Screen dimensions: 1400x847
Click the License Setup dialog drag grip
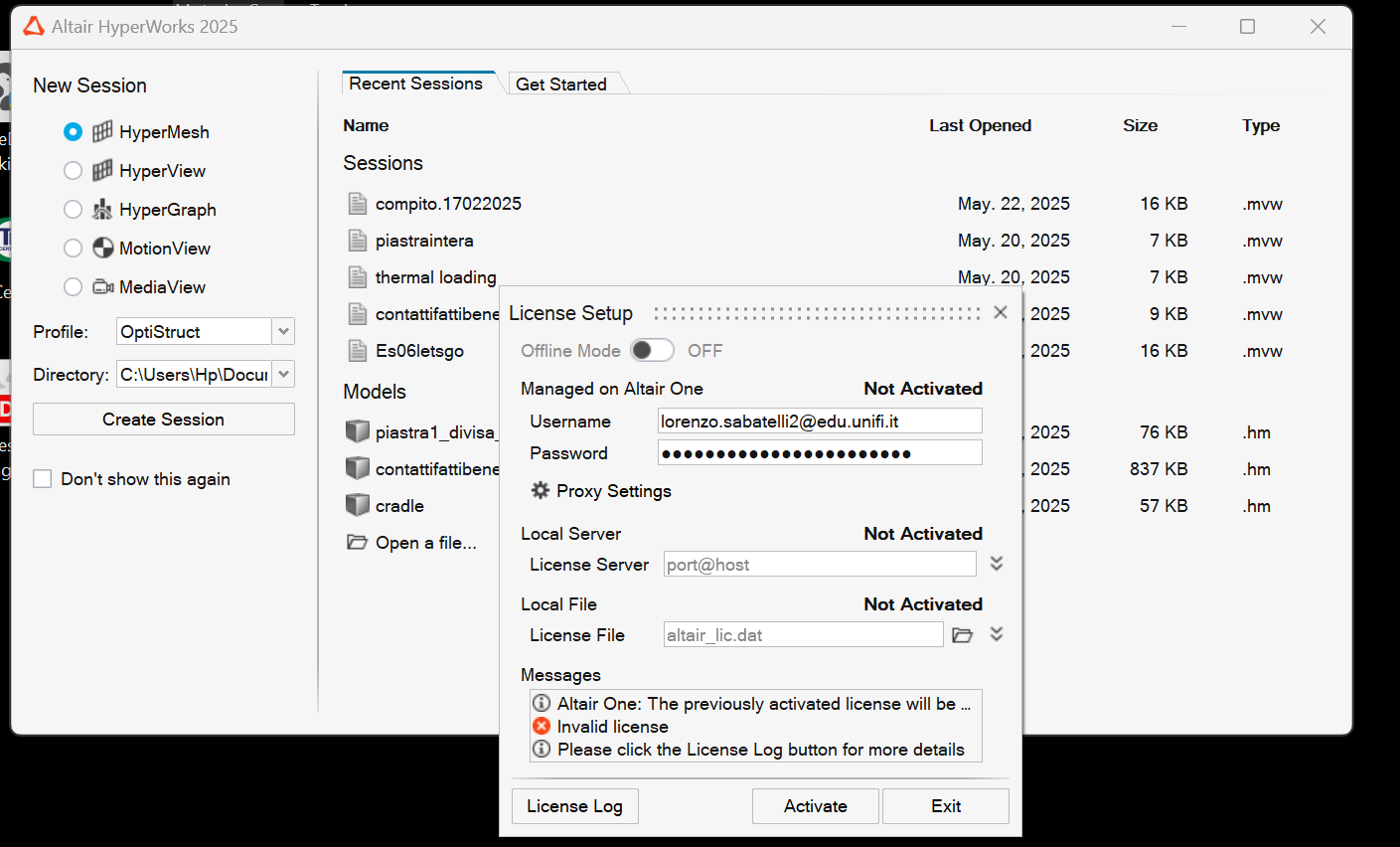(x=817, y=313)
